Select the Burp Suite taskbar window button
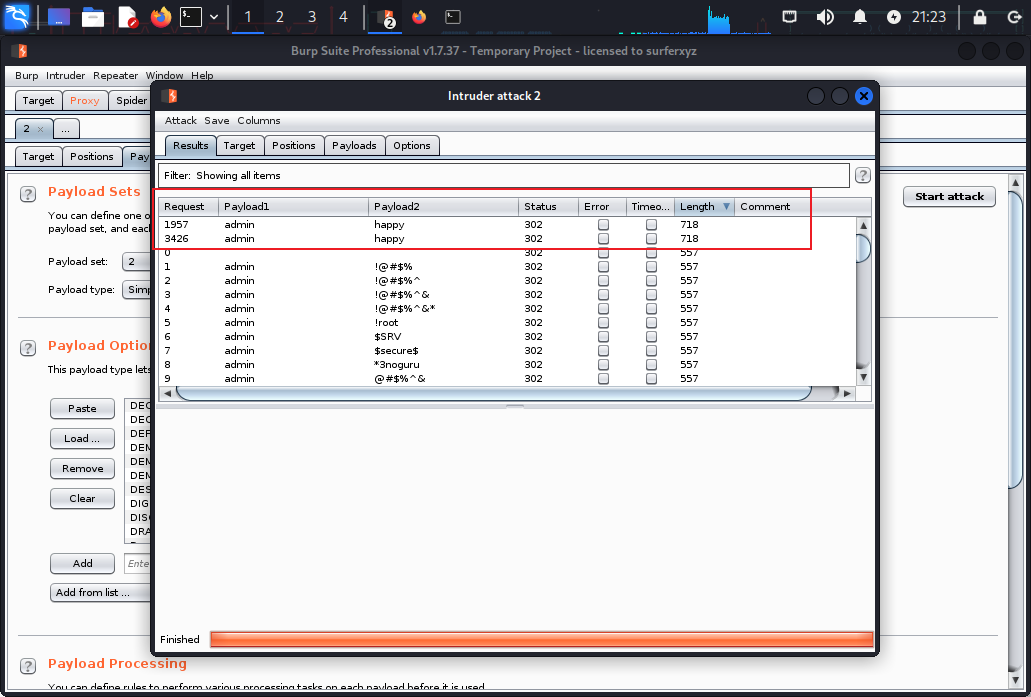Viewport: 1031px width, 697px height. click(386, 18)
